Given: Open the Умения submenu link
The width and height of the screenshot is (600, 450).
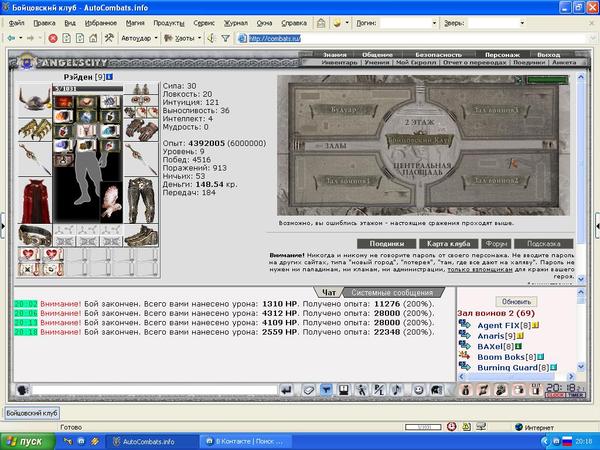Looking at the screenshot, I should [377, 62].
